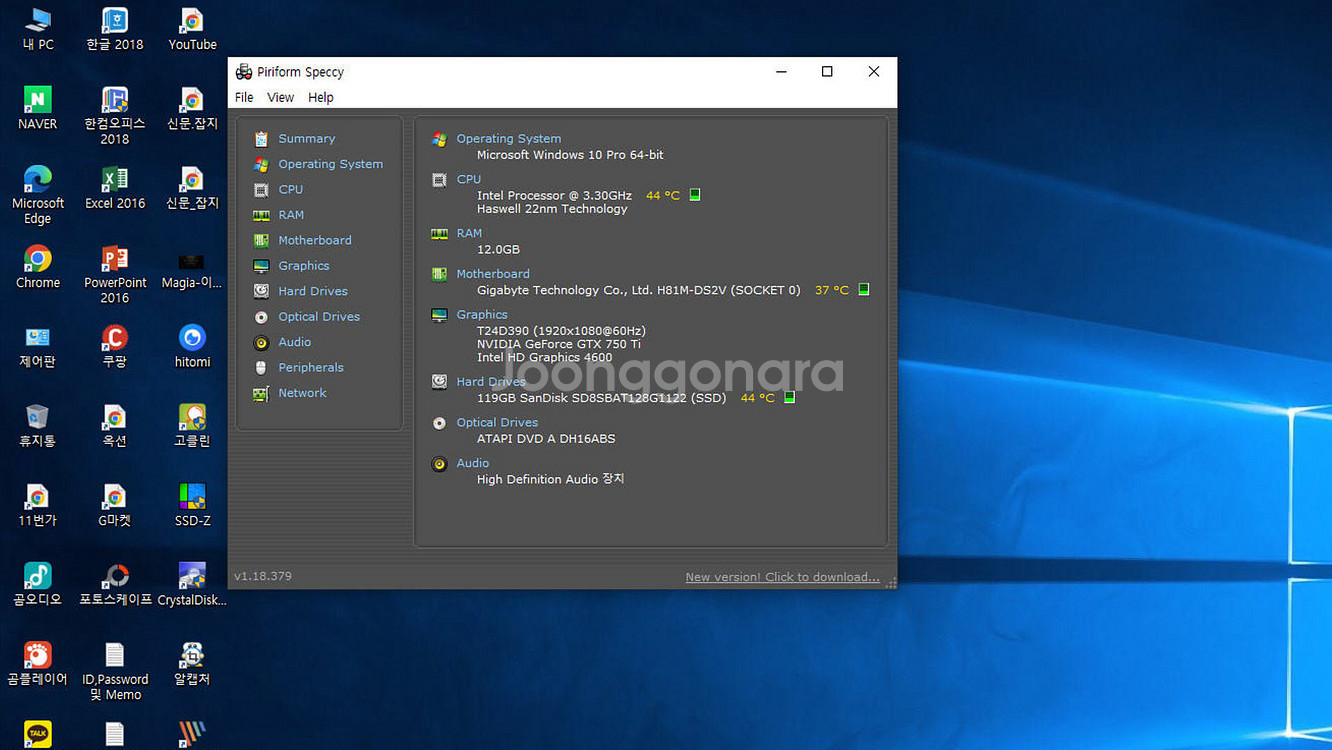1332x750 pixels.
Task: Click the chip icon beside CPU heading
Action: 439,180
